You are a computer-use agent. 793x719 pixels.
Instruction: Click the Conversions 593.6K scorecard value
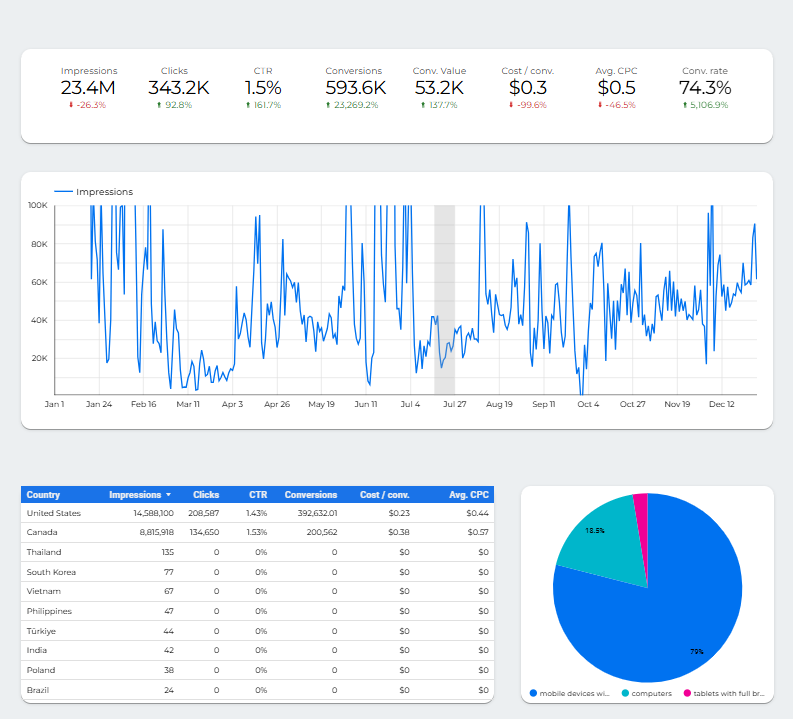(x=353, y=88)
